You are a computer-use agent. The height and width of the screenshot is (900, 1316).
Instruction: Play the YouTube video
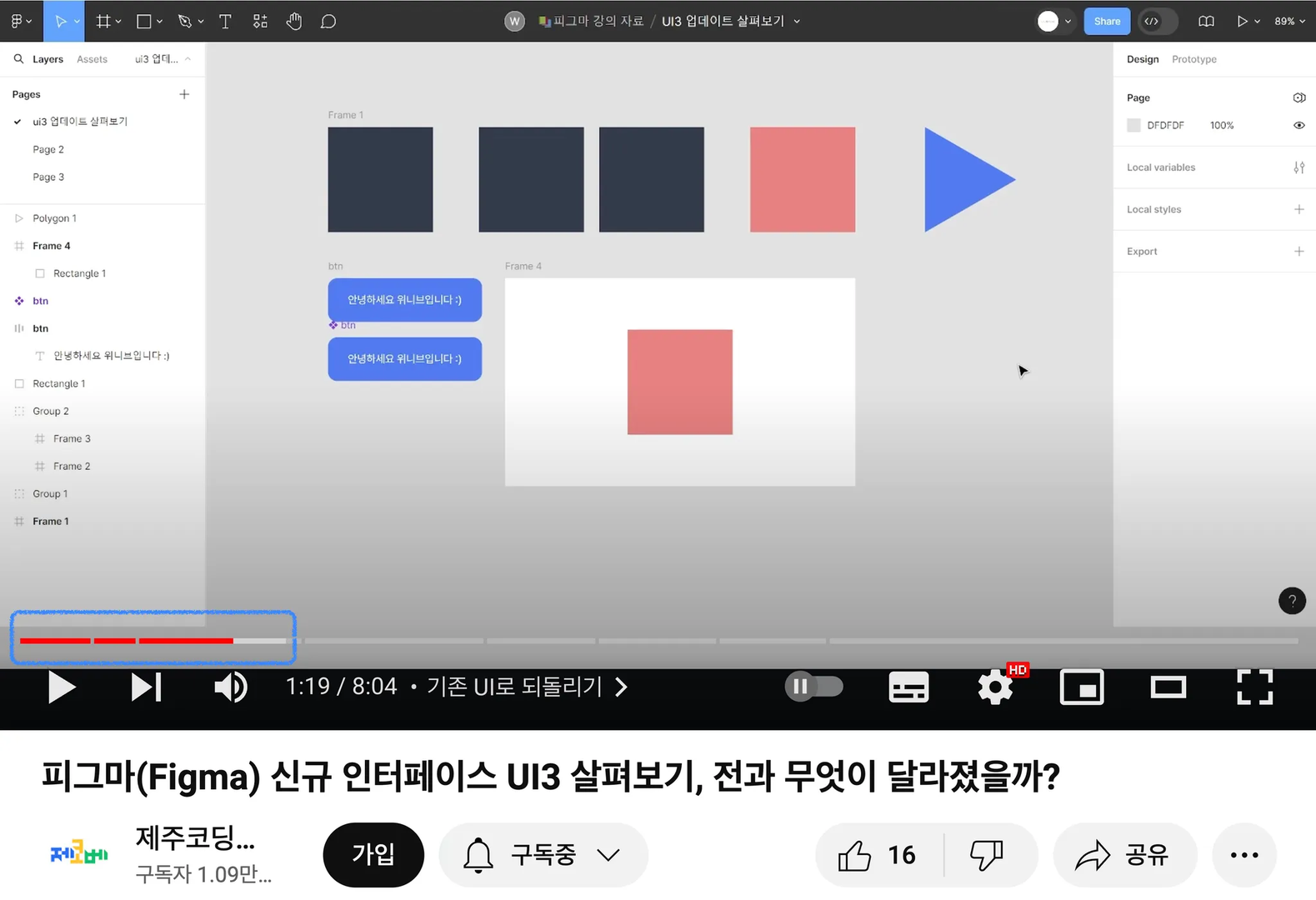[62, 687]
